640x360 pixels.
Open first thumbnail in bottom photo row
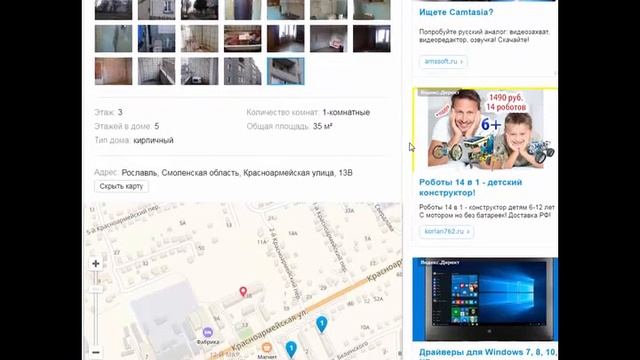[113, 71]
